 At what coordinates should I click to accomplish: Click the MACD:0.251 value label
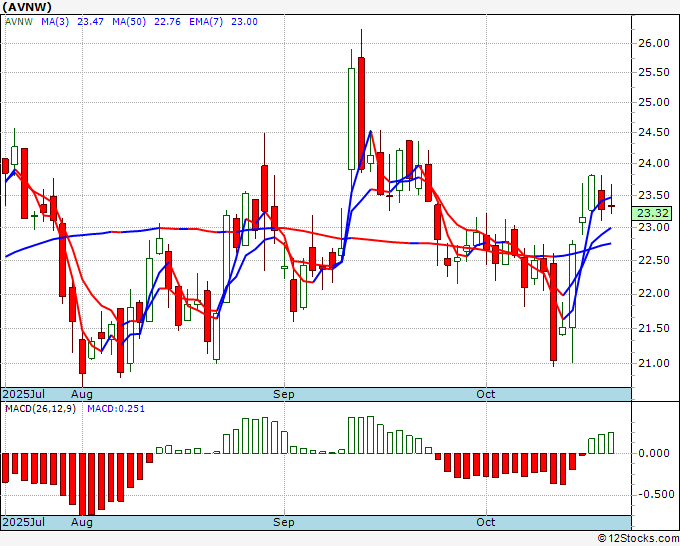click(x=116, y=409)
